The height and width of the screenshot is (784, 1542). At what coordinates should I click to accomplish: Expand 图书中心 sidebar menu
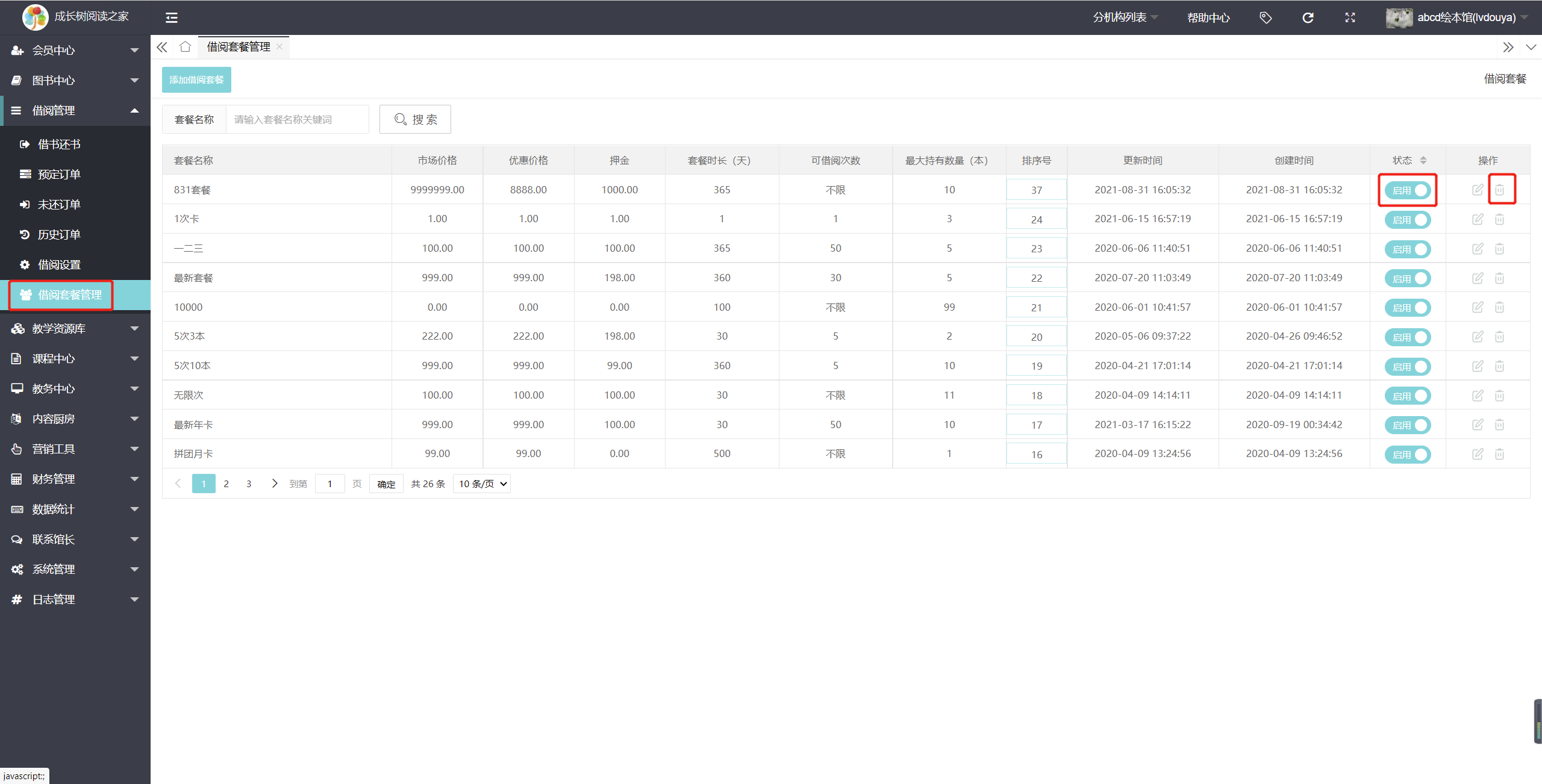click(x=75, y=81)
